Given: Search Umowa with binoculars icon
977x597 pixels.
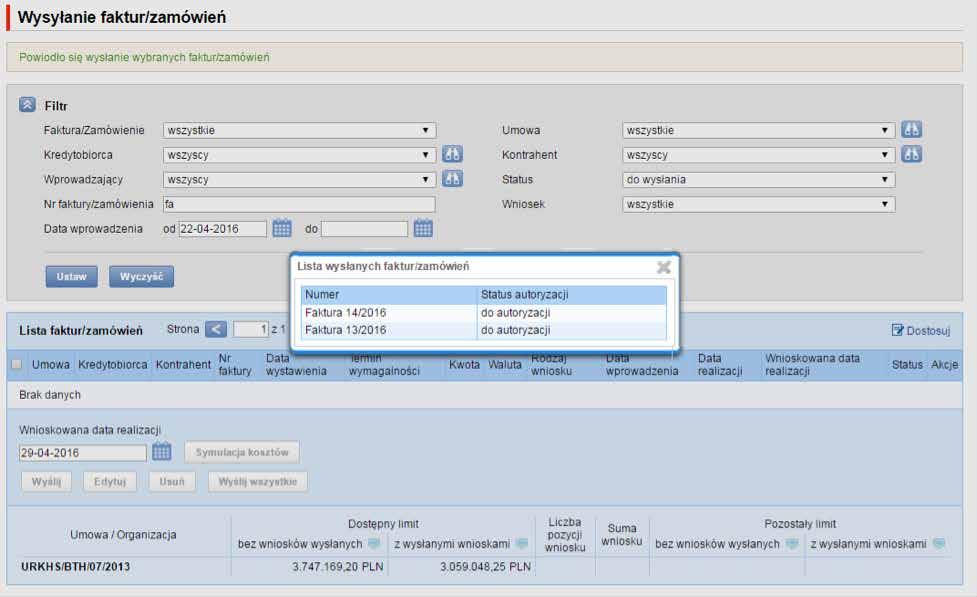Looking at the screenshot, I should (912, 130).
